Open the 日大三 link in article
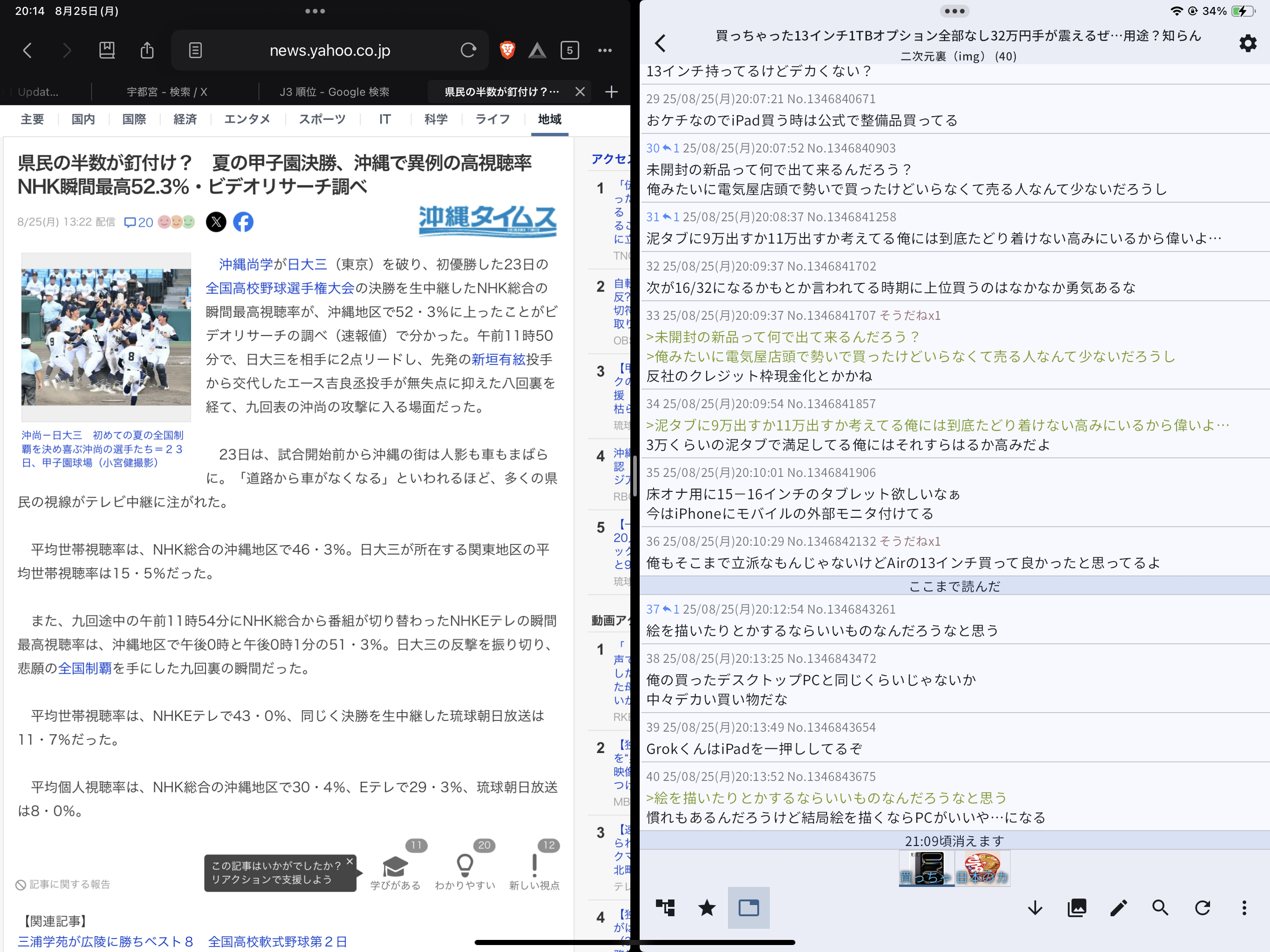This screenshot has height=952, width=1270. coord(307,264)
